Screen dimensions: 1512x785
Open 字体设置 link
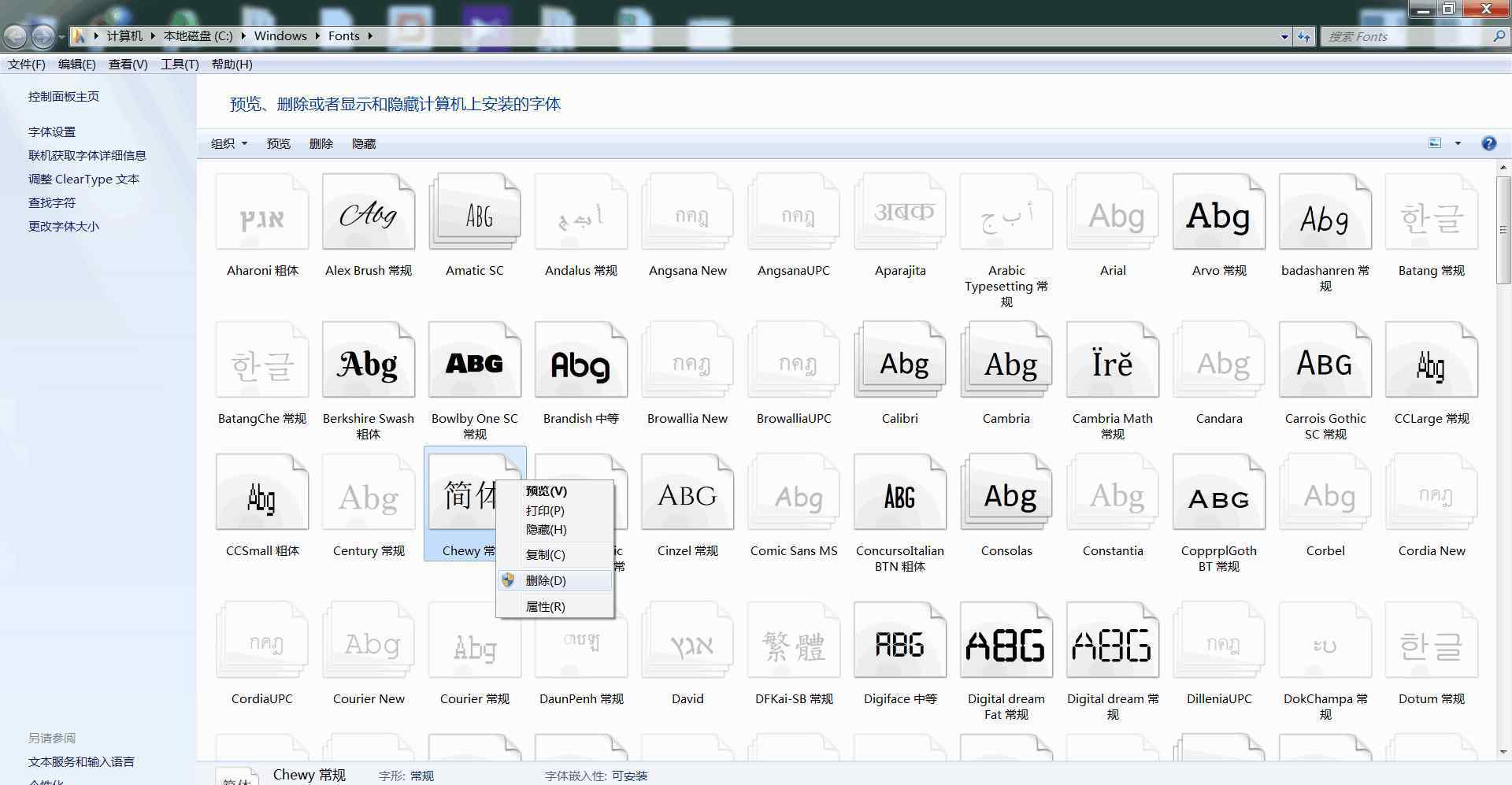coord(52,131)
